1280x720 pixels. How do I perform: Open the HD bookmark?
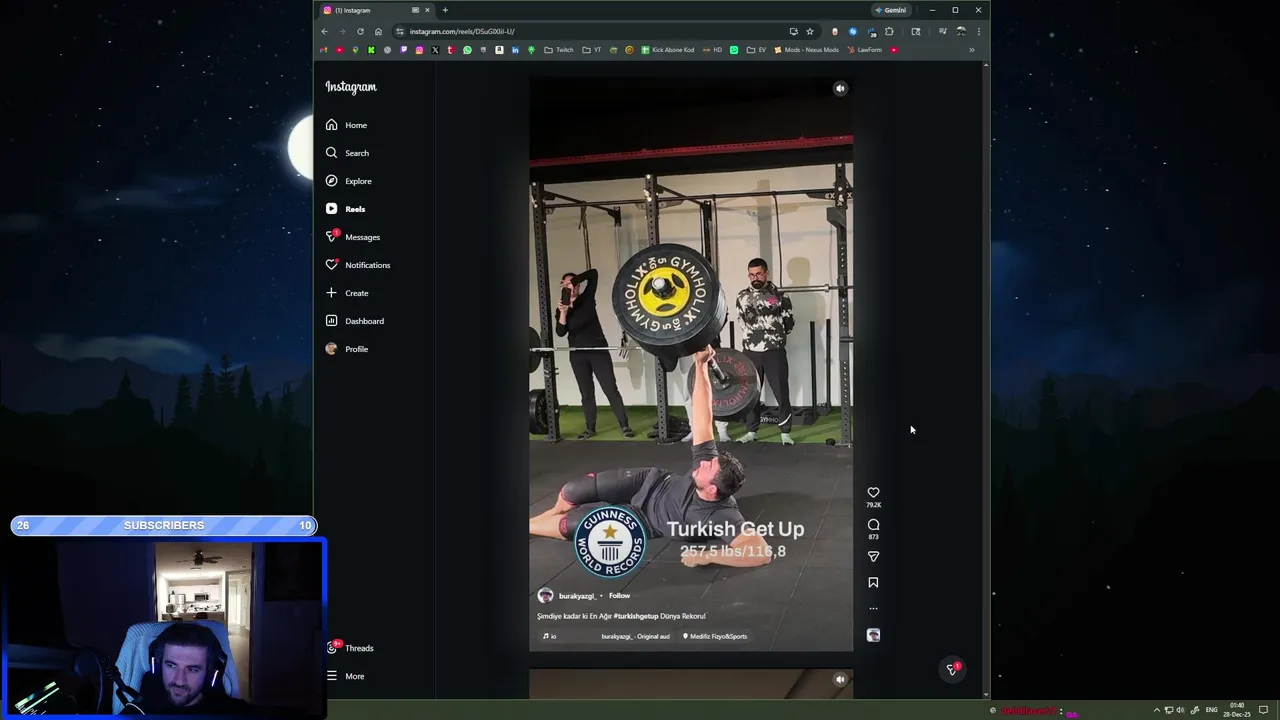point(712,50)
